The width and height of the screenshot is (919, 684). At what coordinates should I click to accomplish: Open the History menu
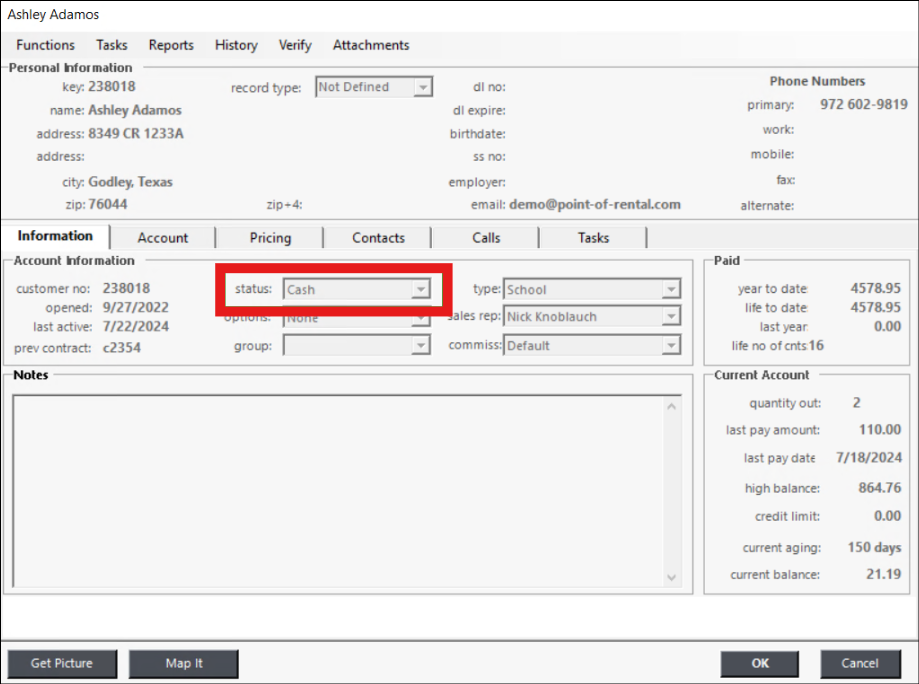click(236, 45)
